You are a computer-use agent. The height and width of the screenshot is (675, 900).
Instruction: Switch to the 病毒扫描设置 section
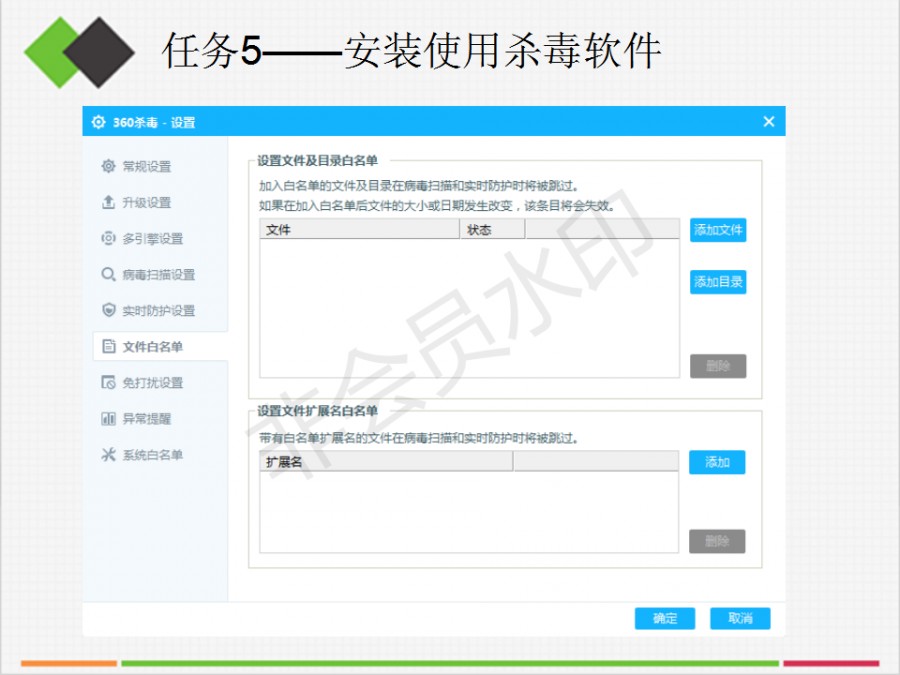pos(158,274)
